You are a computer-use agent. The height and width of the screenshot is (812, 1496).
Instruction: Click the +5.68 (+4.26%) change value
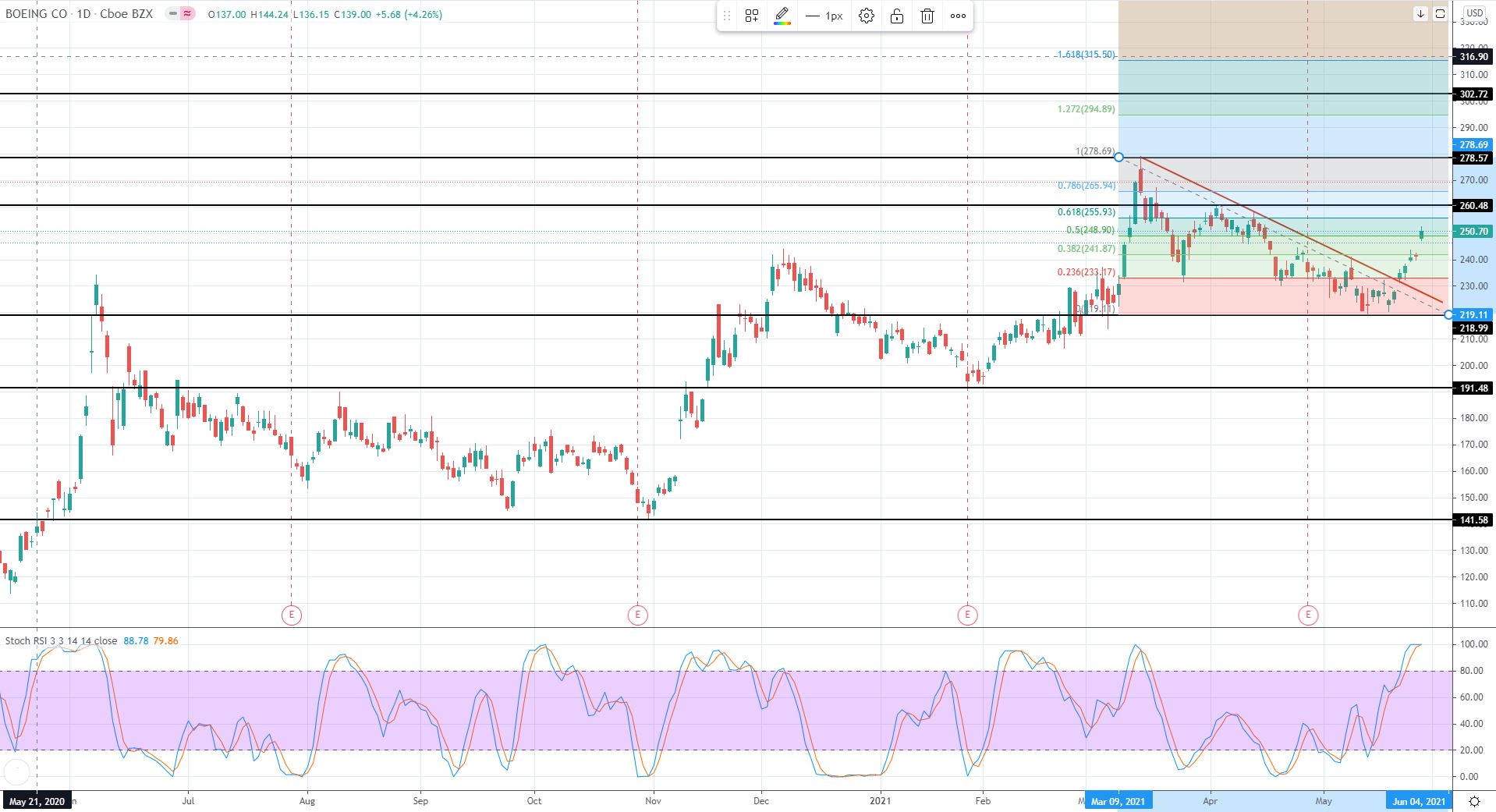pos(408,14)
